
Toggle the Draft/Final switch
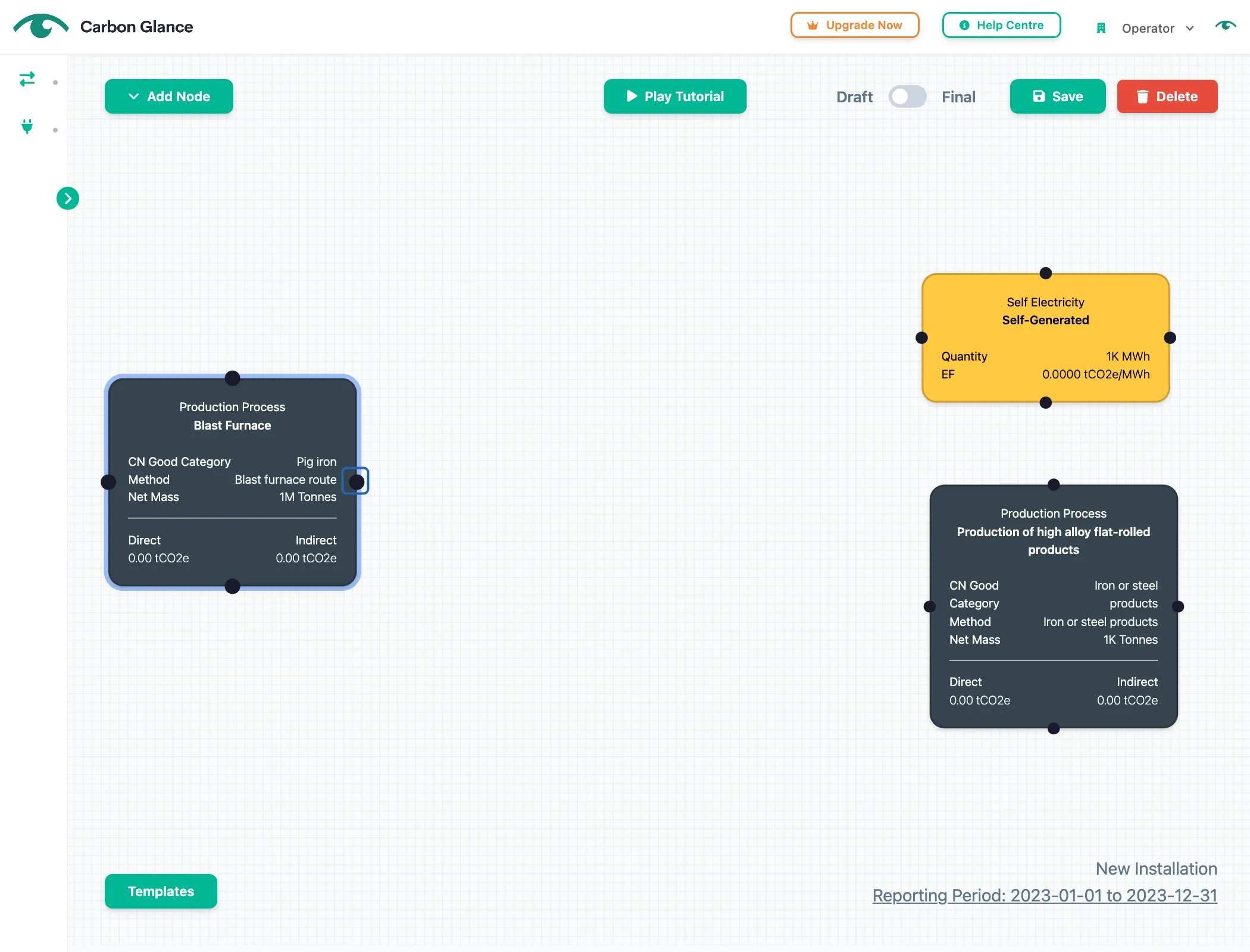pyautogui.click(x=907, y=96)
